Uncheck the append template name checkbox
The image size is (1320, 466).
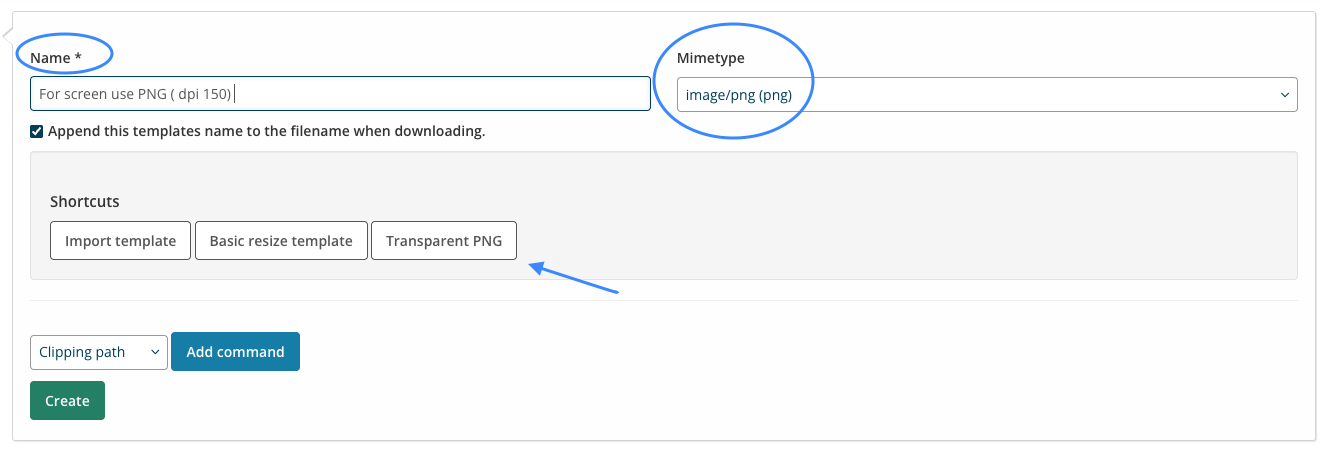37,131
